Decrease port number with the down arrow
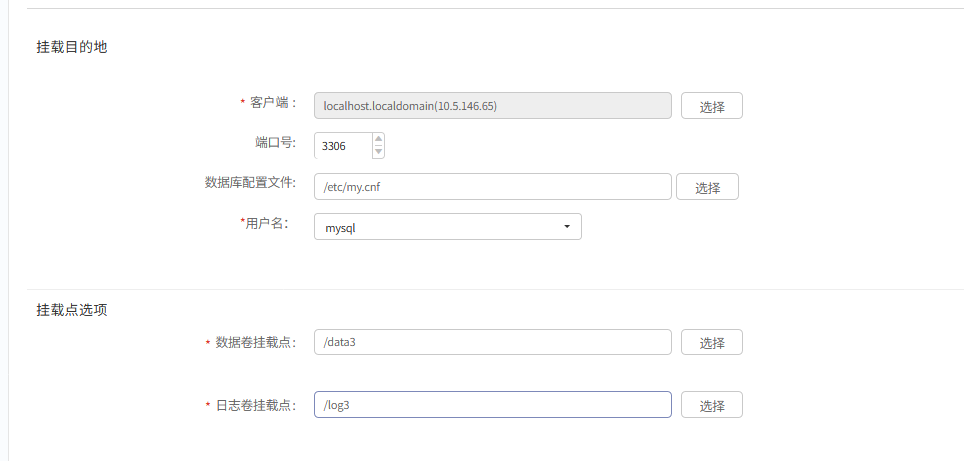Image resolution: width=964 pixels, height=461 pixels. tap(378, 151)
